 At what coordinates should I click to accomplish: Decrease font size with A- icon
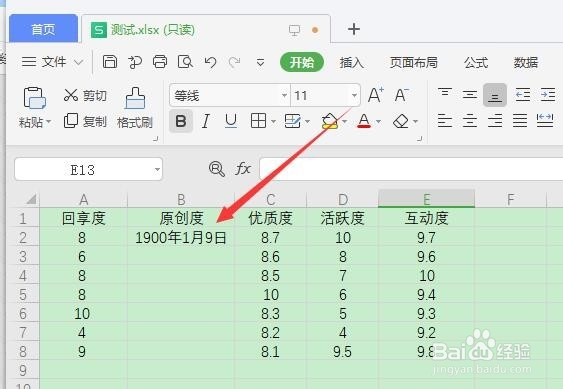(401, 95)
